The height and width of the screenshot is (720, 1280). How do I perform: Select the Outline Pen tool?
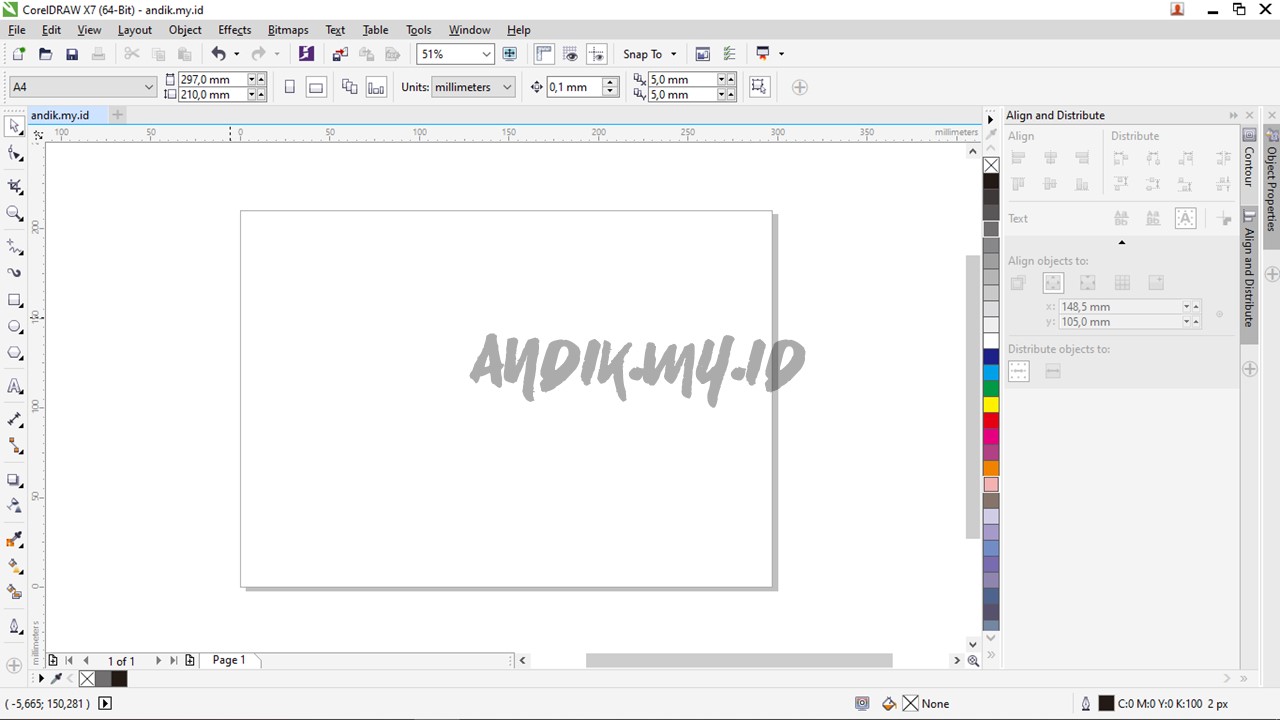14,626
